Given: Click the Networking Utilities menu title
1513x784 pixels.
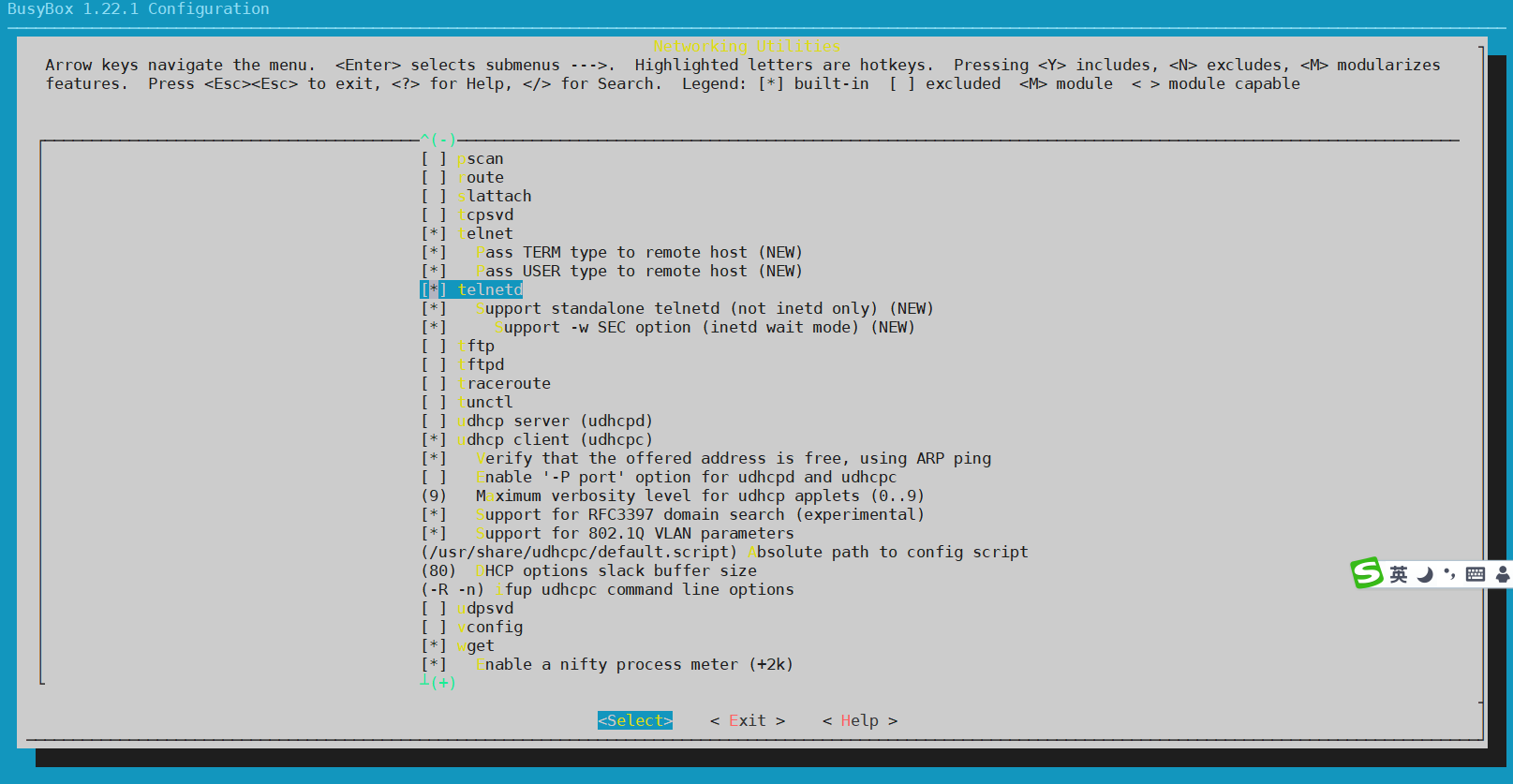Looking at the screenshot, I should pos(747,46).
